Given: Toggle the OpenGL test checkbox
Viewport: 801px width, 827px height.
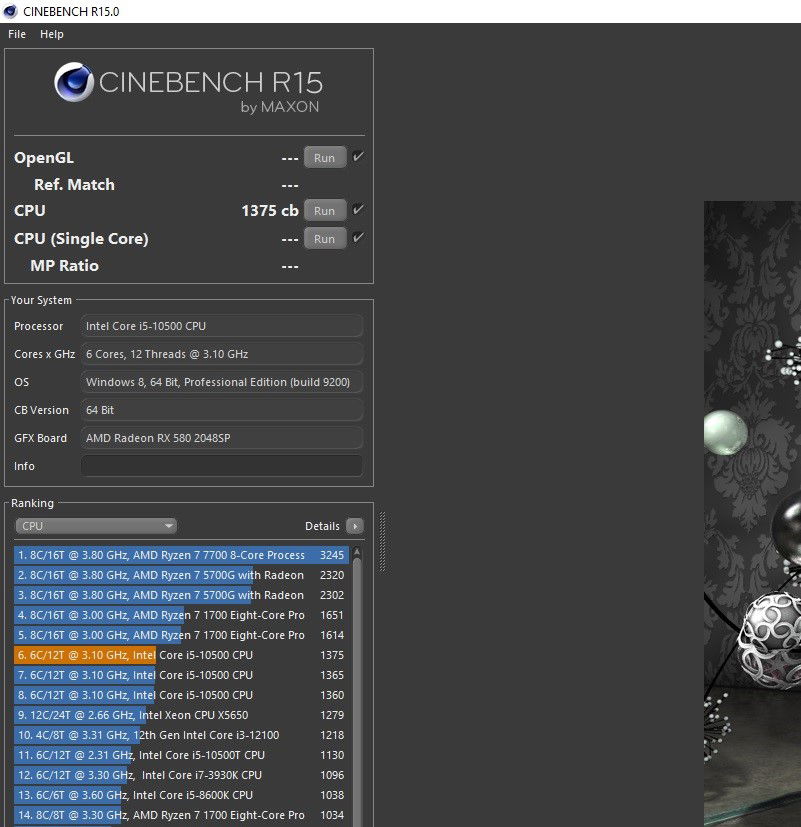Looking at the screenshot, I should point(358,157).
